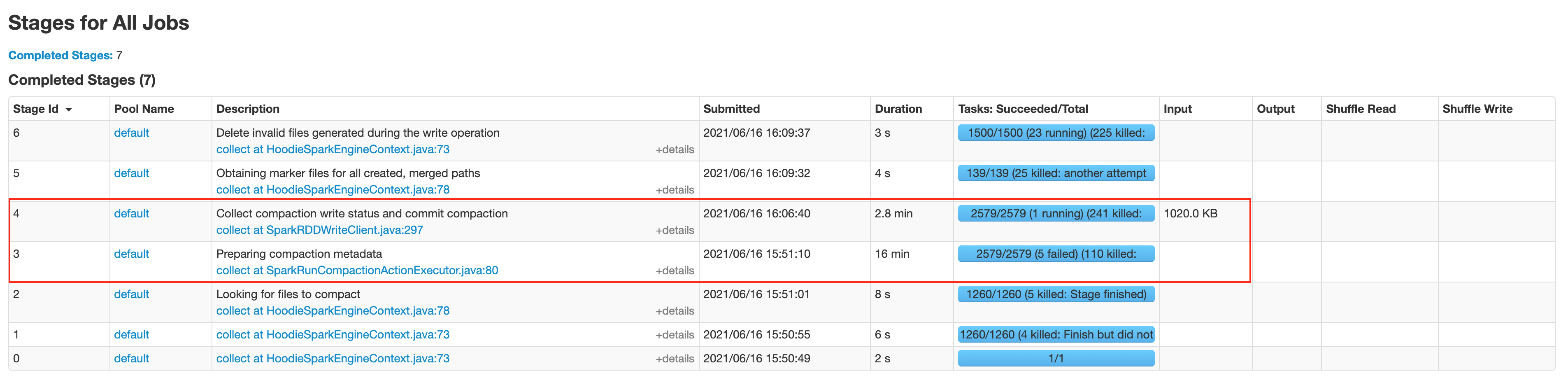Viewport: 1568px width, 378px height.
Task: Select submitted time 2021/06/16 16:09:37
Action: coord(756,133)
